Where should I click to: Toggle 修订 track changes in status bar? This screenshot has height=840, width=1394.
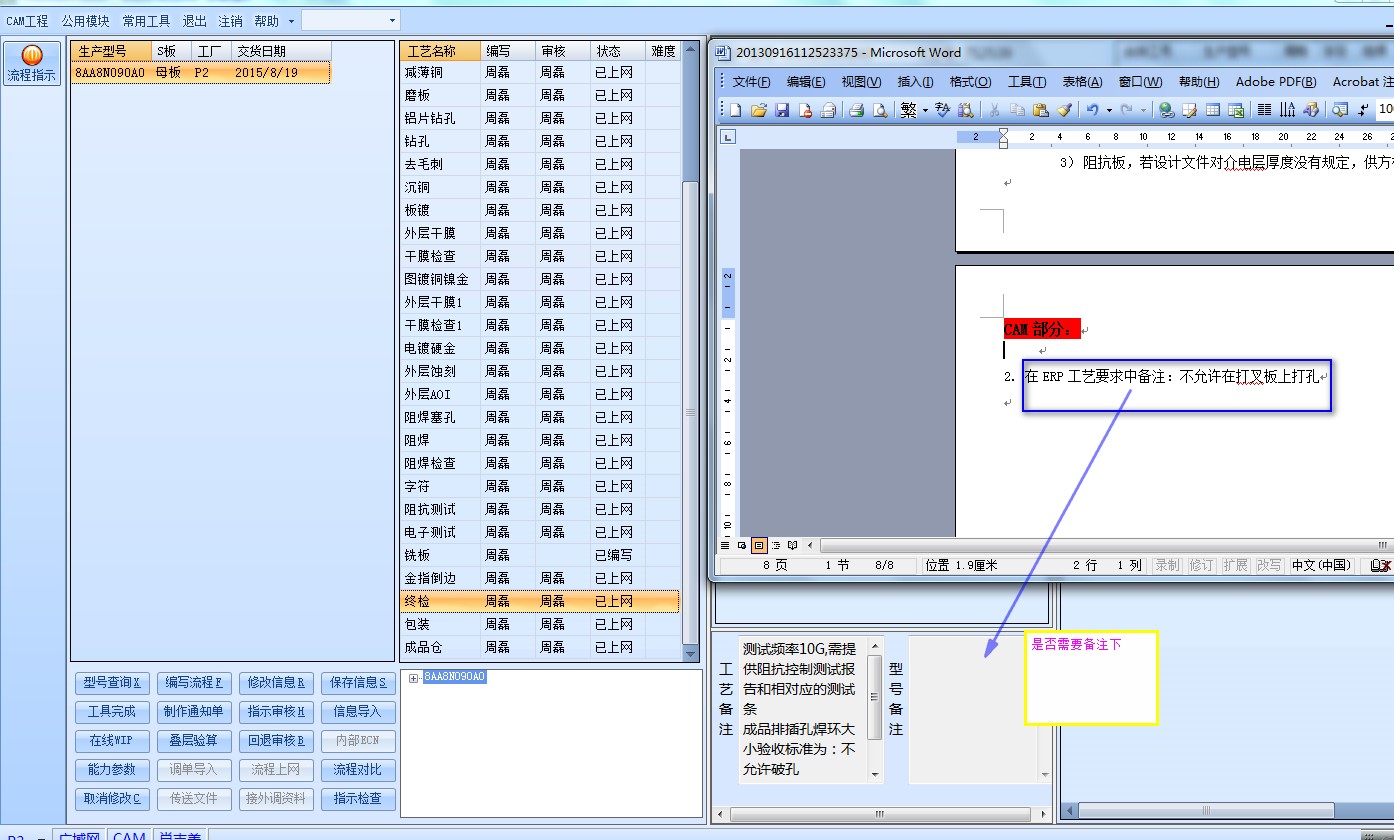point(1201,565)
